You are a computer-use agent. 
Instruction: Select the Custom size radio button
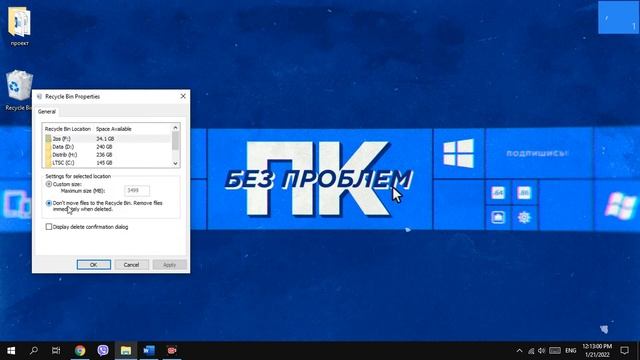point(49,184)
